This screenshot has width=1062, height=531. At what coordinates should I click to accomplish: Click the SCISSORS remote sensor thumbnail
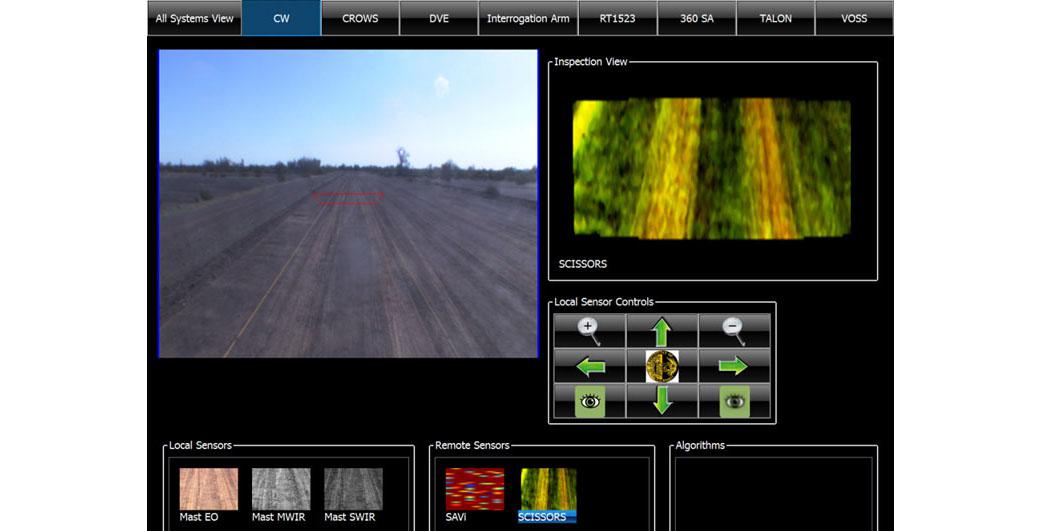click(x=548, y=489)
